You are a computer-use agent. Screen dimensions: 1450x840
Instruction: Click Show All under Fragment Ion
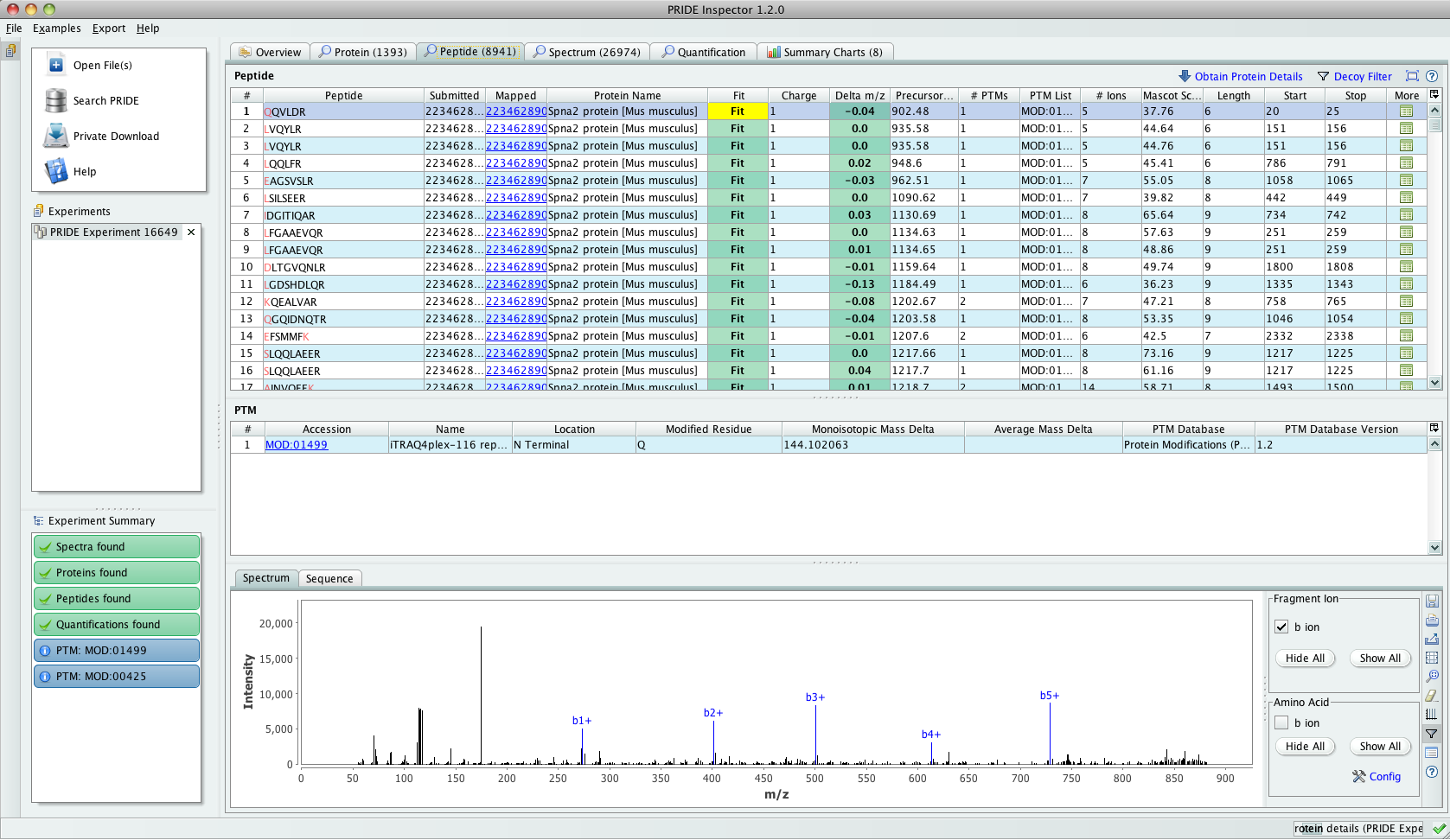coord(1380,659)
